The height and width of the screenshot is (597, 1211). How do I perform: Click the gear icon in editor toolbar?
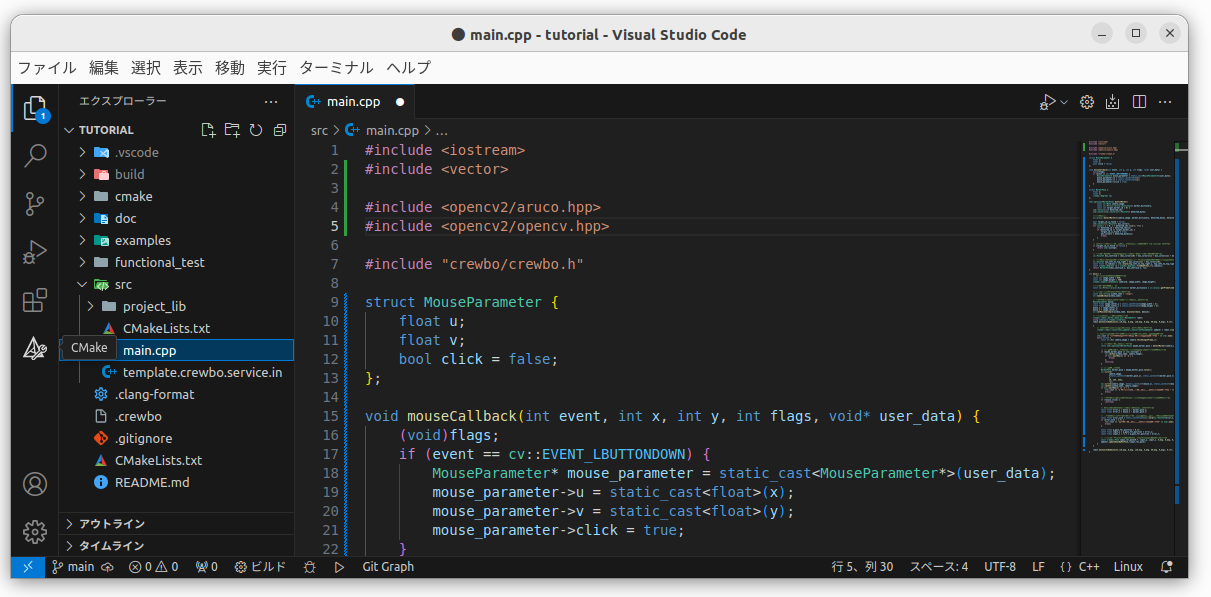coord(1087,102)
